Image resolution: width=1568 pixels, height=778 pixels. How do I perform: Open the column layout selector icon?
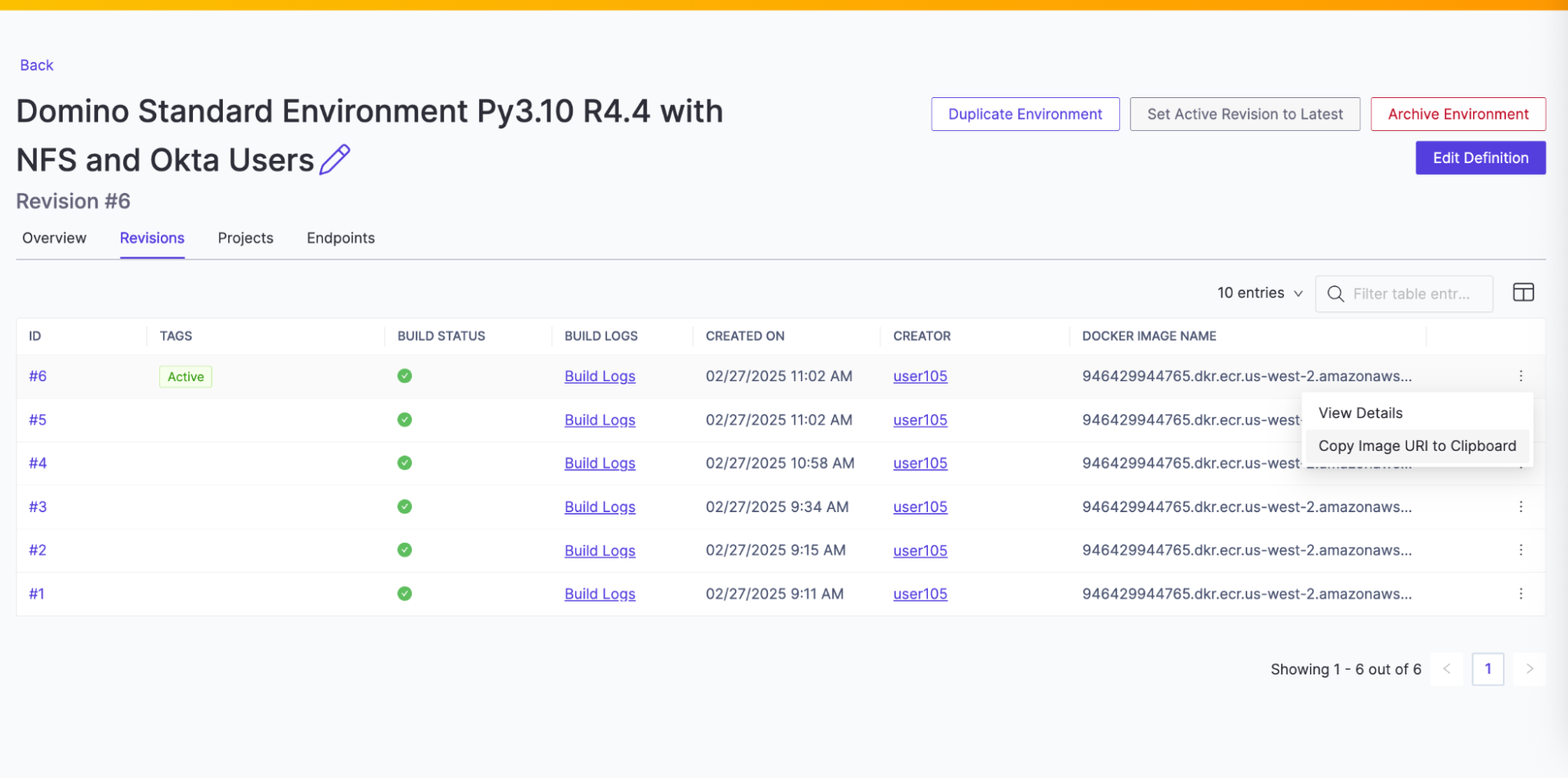(1523, 293)
